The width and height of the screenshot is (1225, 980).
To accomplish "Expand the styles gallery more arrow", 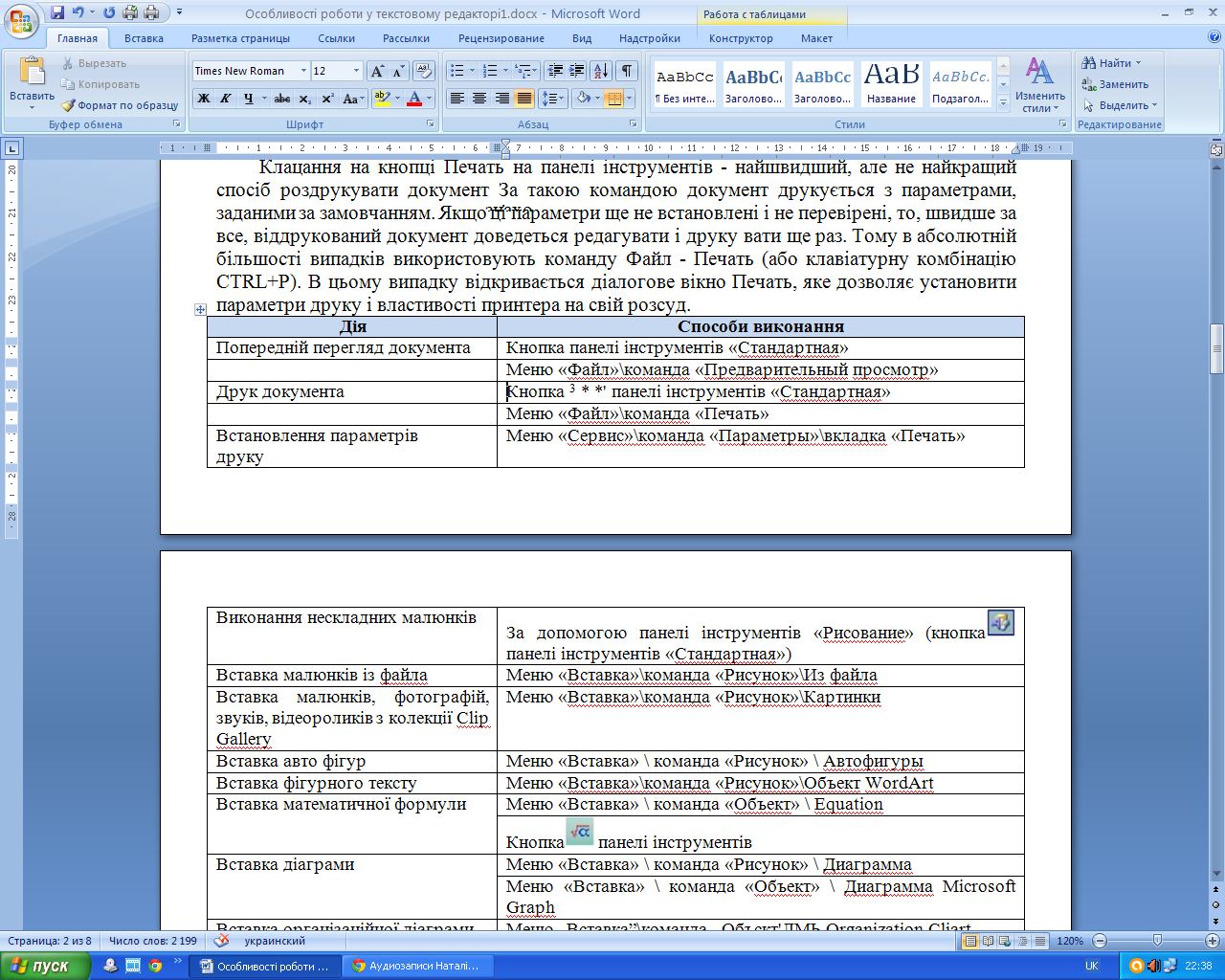I will [x=1003, y=103].
